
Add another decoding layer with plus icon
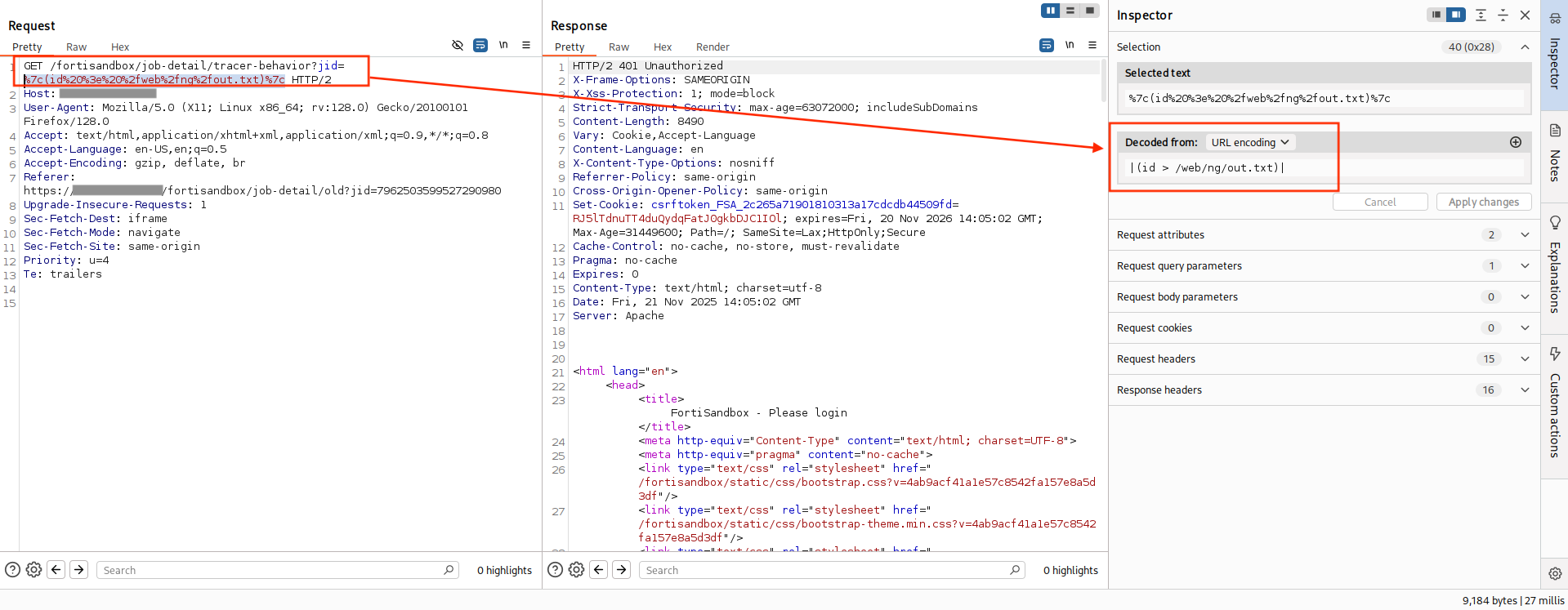pos(1516,142)
